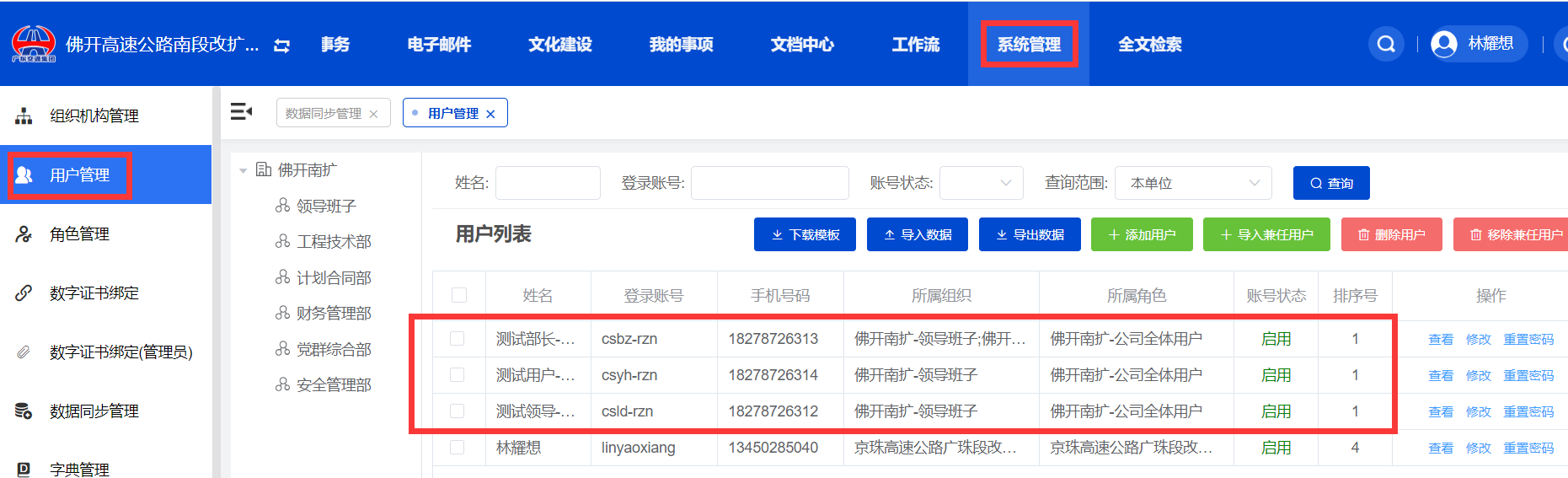
Task: Click 查看 for user csbz-rzn
Action: point(1441,339)
